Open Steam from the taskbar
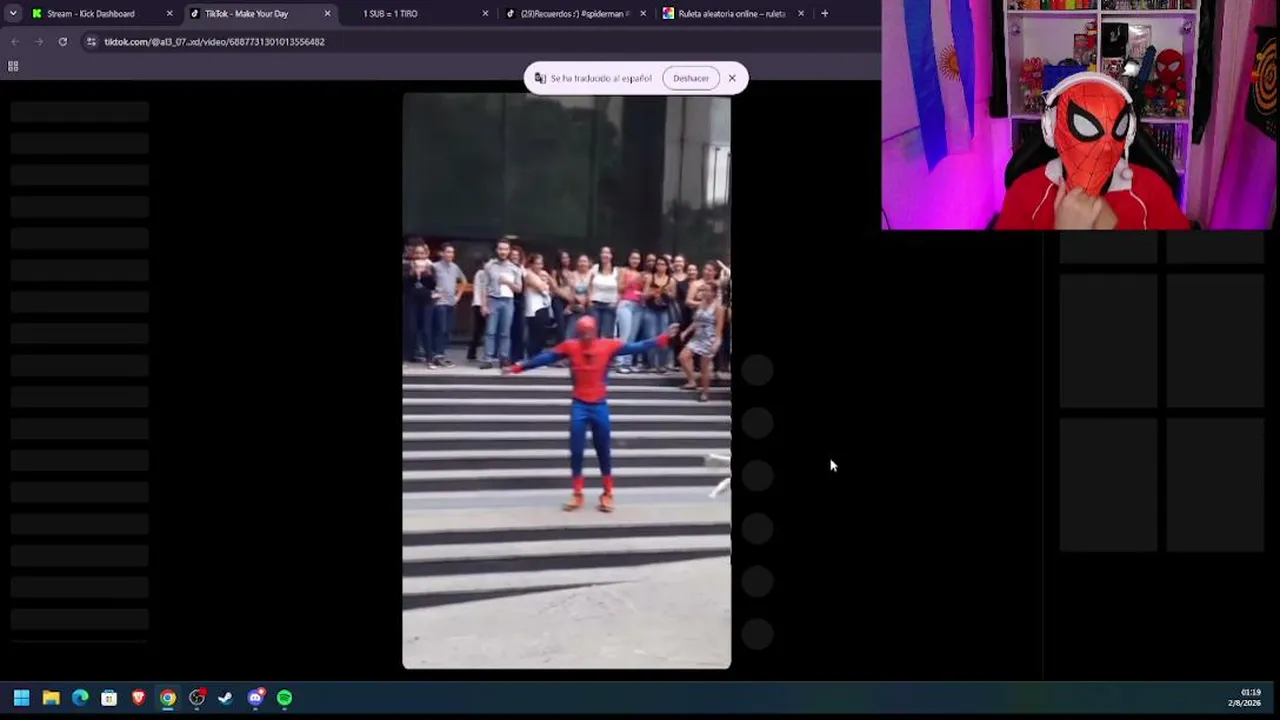The height and width of the screenshot is (720, 1280). click(x=226, y=698)
